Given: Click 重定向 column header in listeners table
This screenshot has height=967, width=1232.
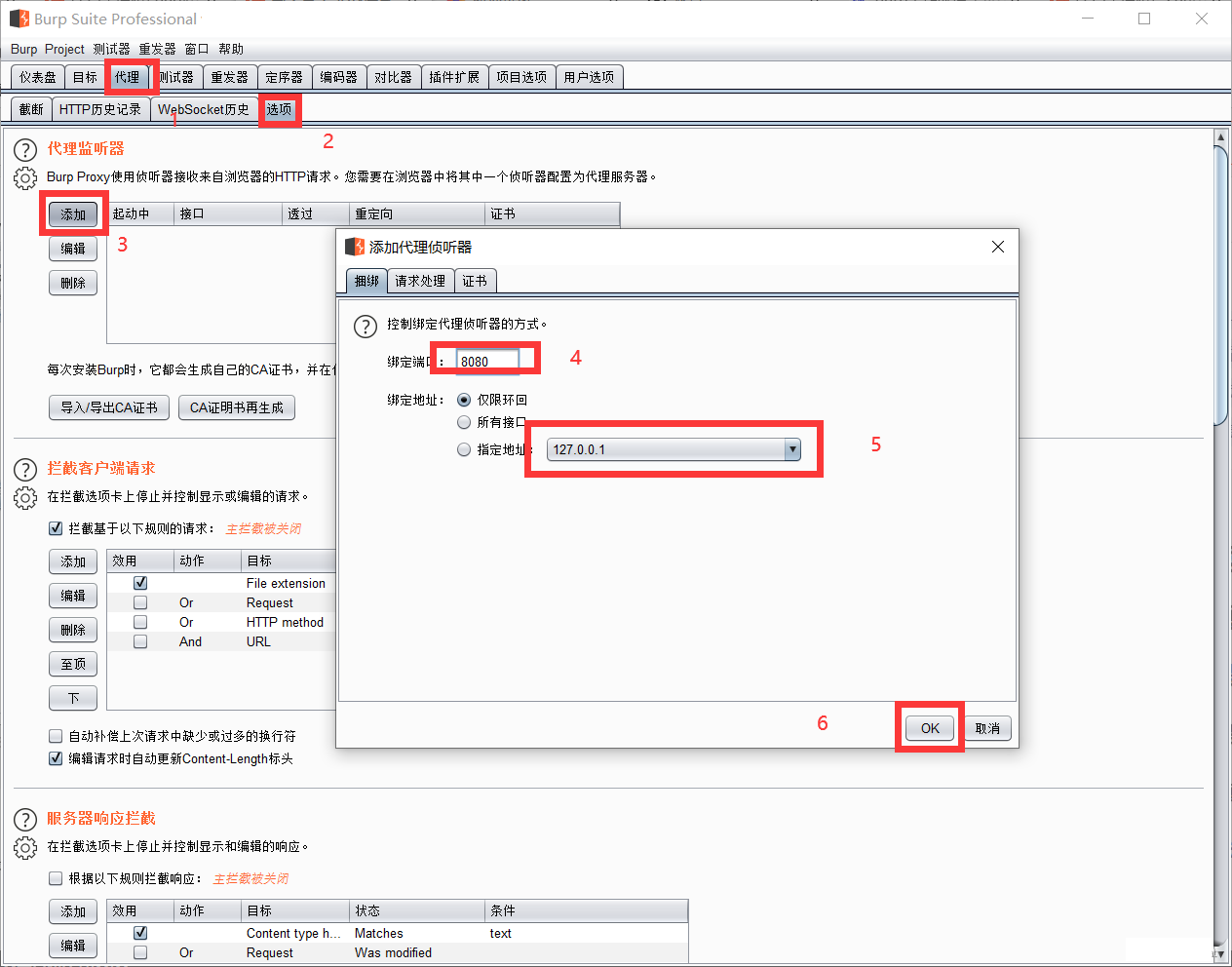Looking at the screenshot, I should point(417,213).
